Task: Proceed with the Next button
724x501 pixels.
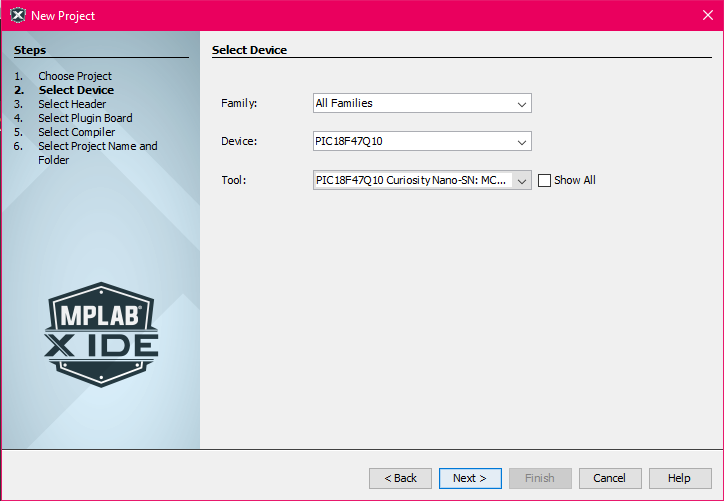Action: click(x=470, y=478)
